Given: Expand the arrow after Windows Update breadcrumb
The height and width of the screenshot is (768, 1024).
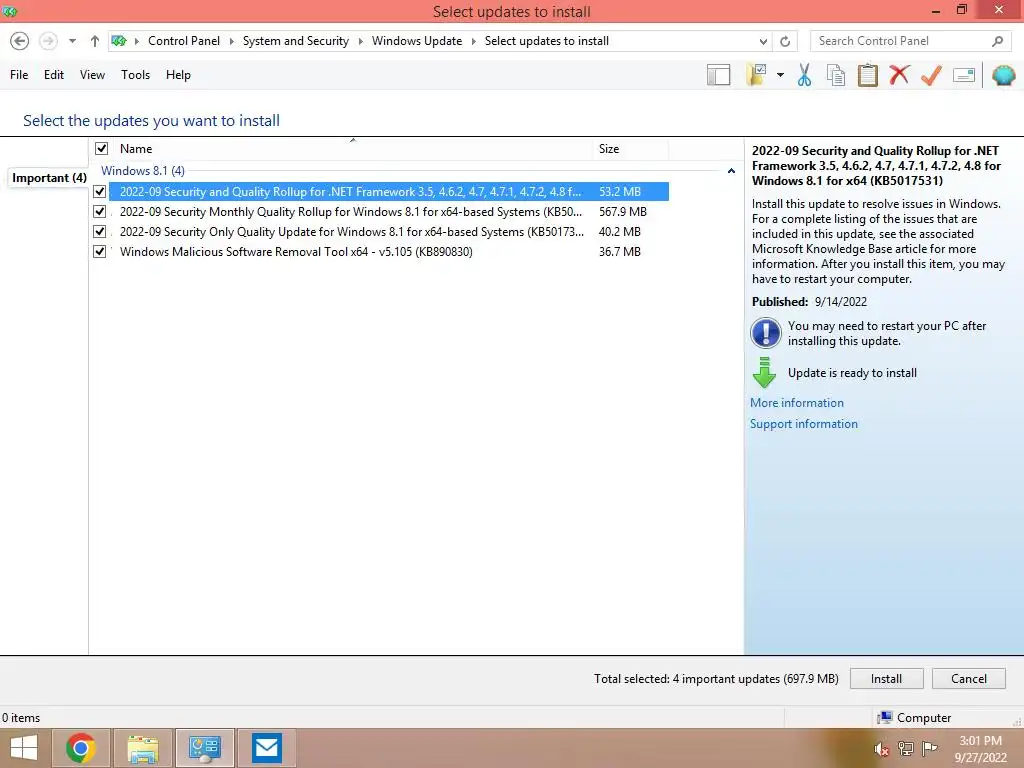Looking at the screenshot, I should [473, 41].
